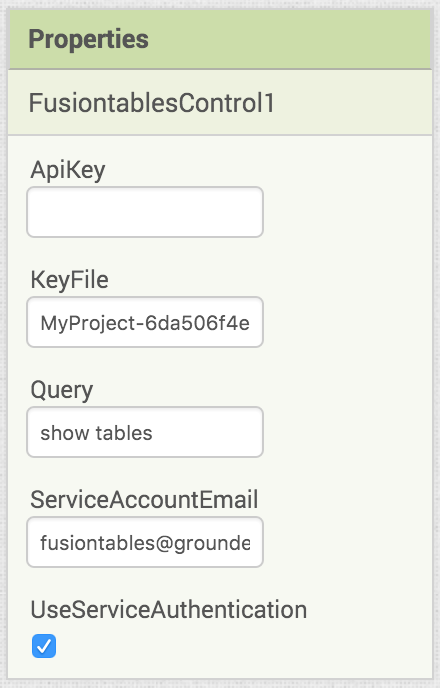This screenshot has width=440, height=688.
Task: Select the FusiontablesControl1 component name bar
Action: (x=220, y=103)
